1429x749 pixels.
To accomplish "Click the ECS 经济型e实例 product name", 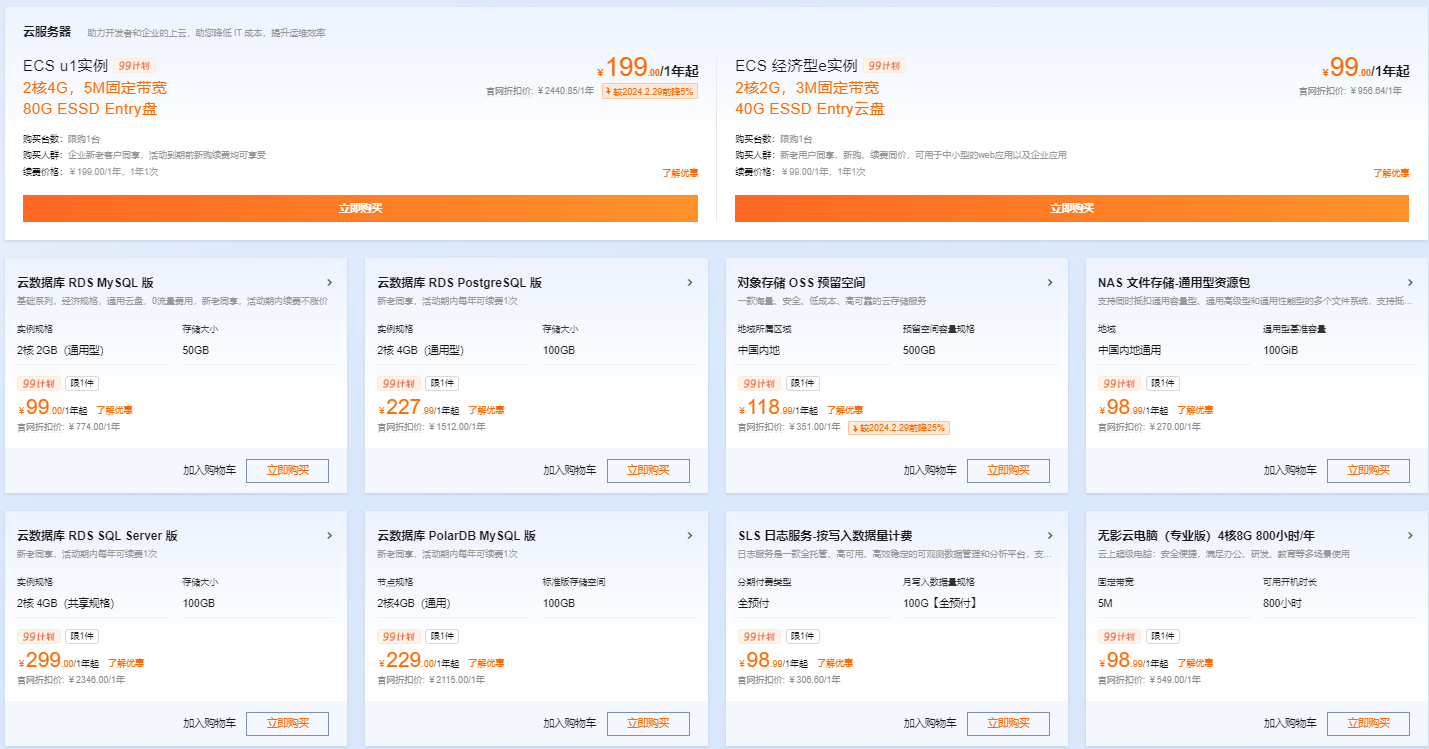I will click(796, 66).
